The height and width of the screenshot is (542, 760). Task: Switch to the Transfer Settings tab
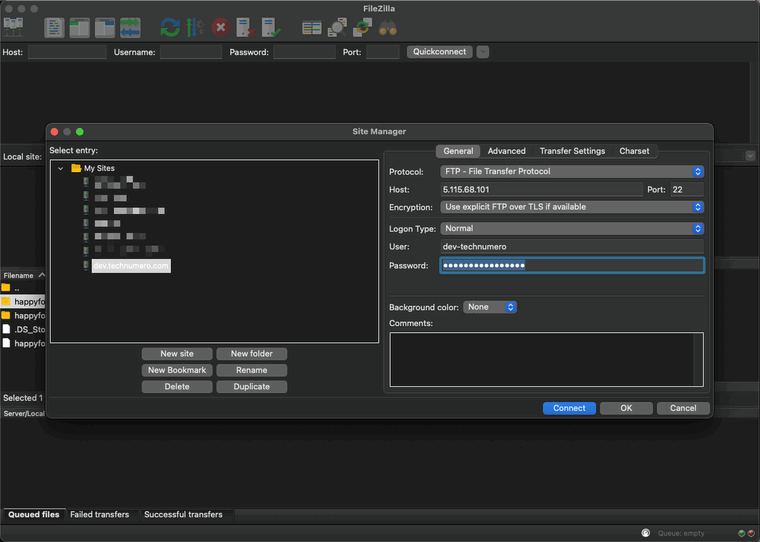tap(572, 151)
